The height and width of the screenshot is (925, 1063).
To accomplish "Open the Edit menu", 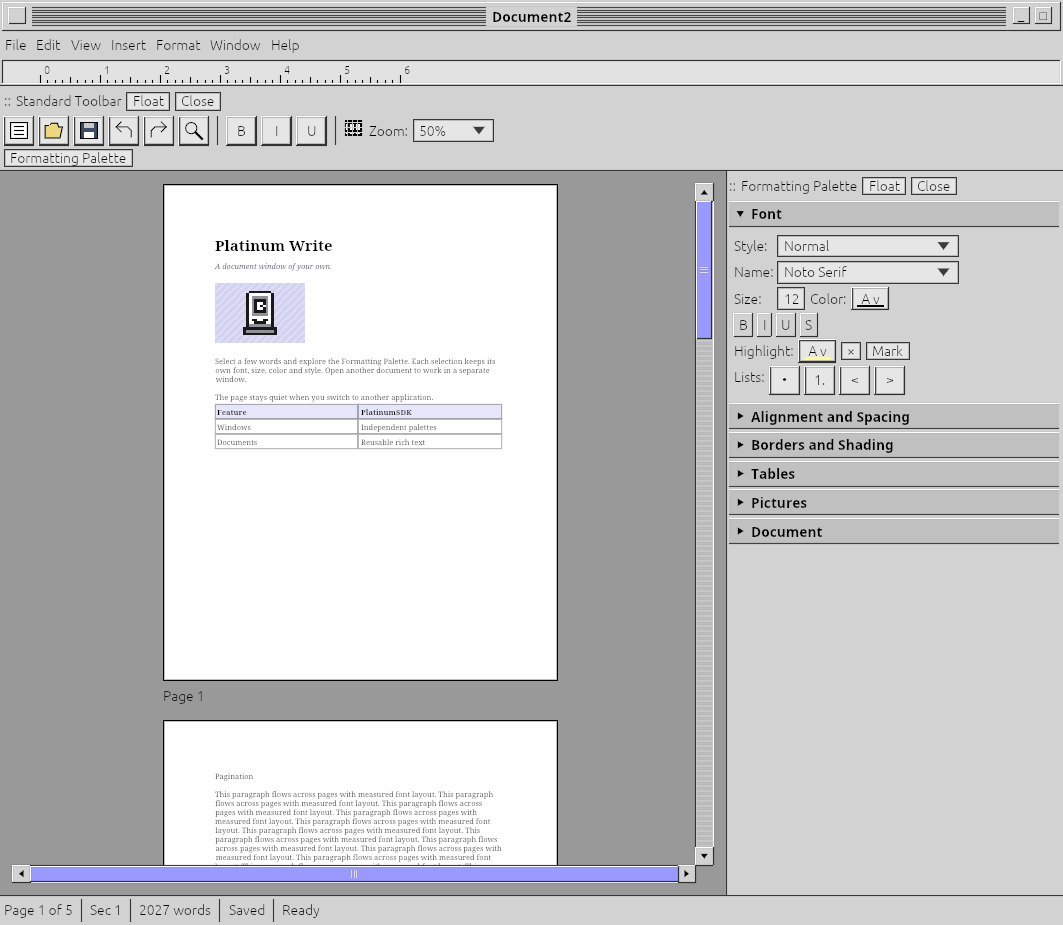I will (48, 45).
